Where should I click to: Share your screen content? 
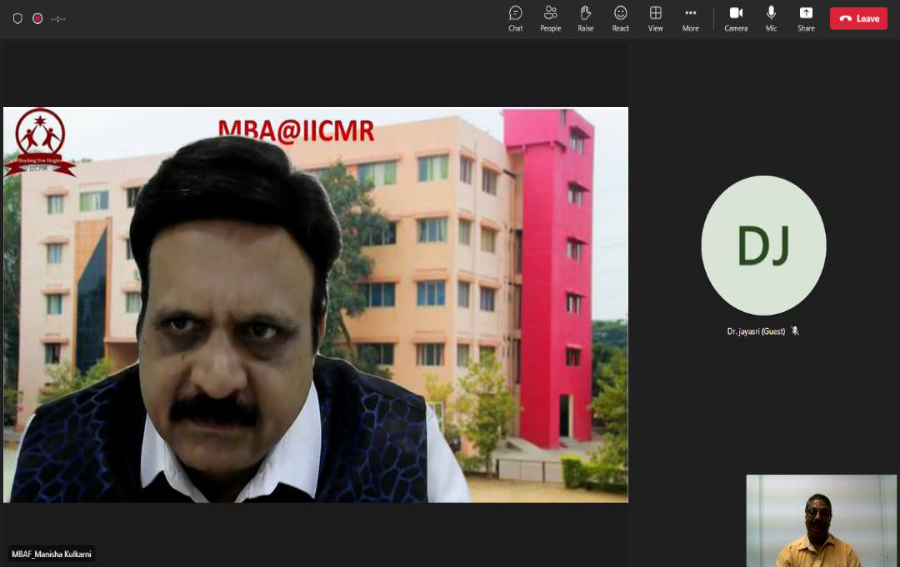(806, 18)
